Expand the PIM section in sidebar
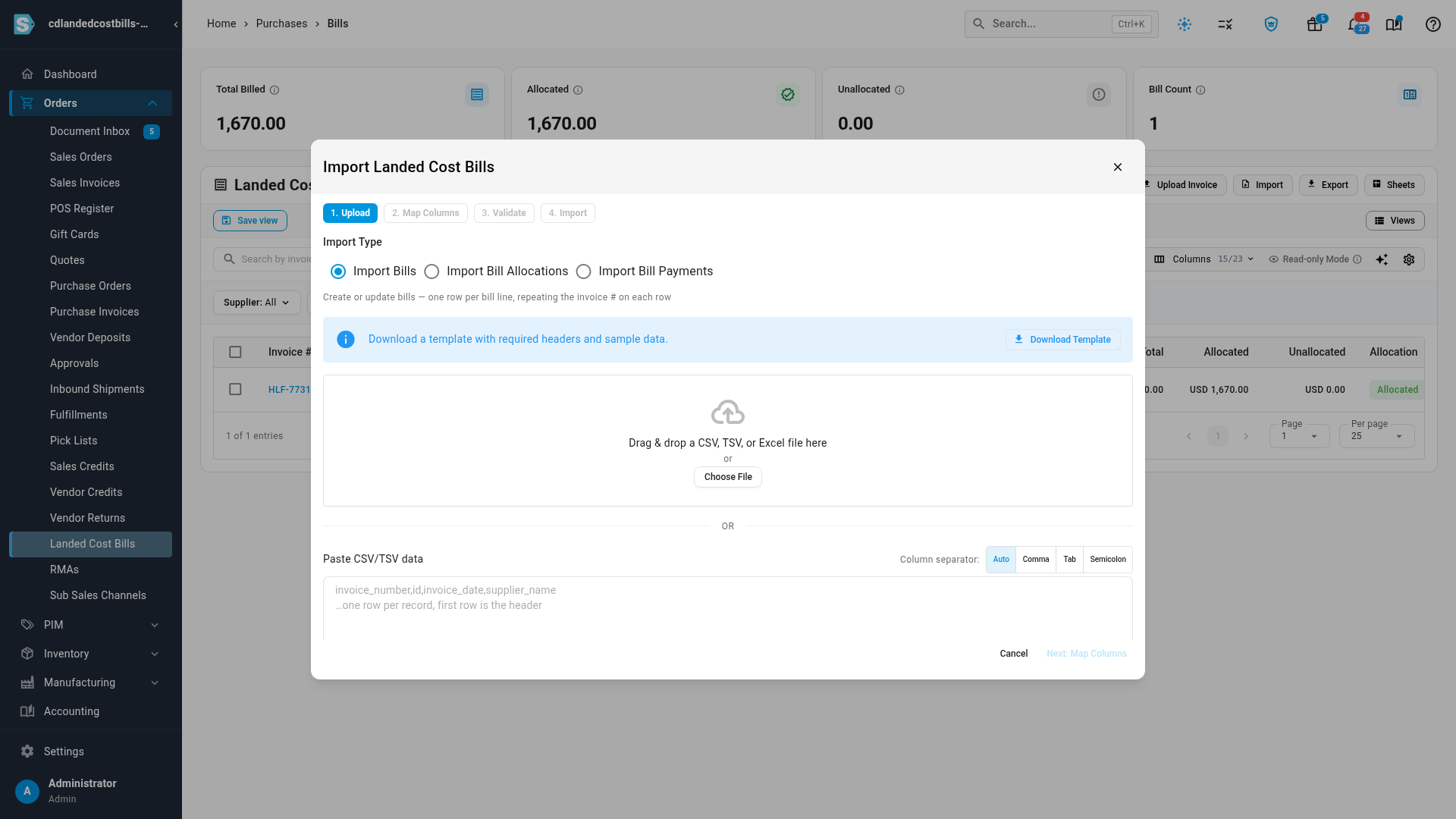This screenshot has height=819, width=1456. tap(91, 625)
